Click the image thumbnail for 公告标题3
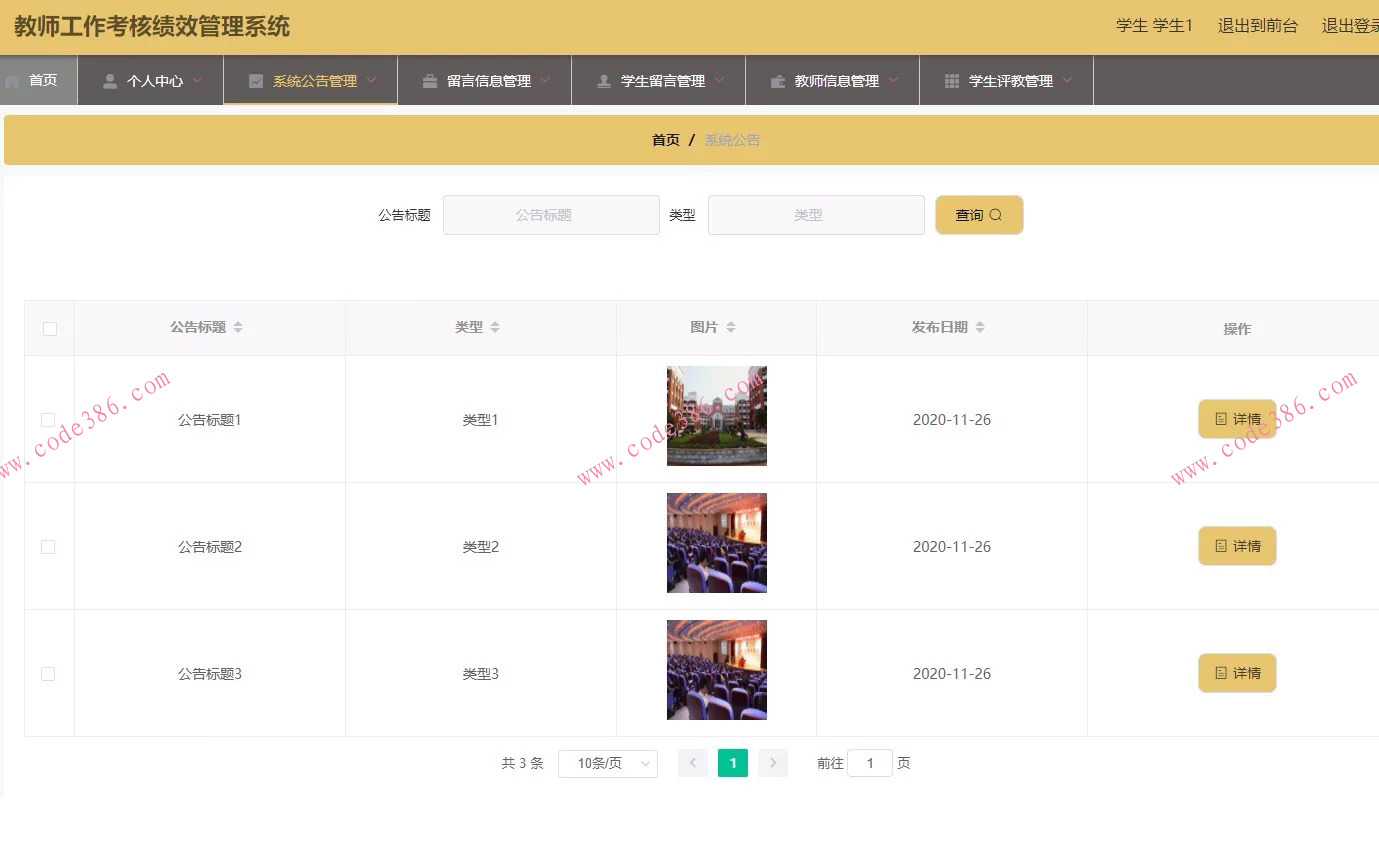The height and width of the screenshot is (853, 1379). 716,670
